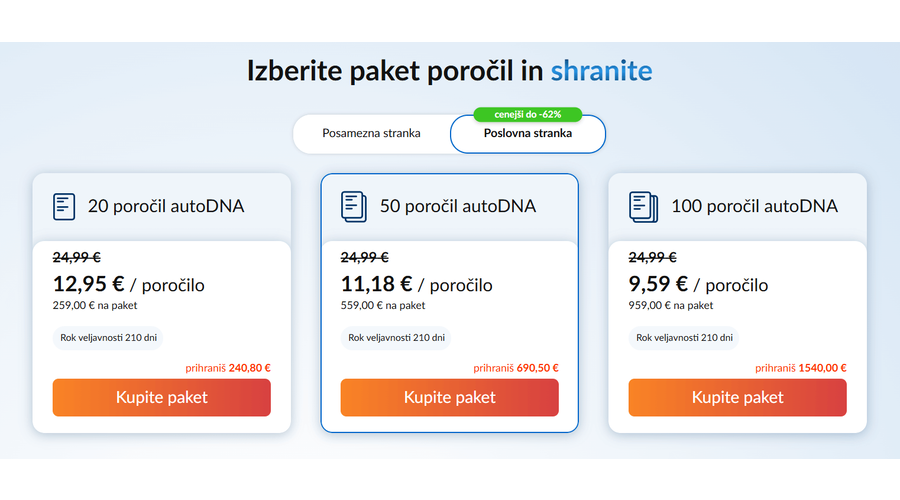Click the validity badge in 100-report card
900x500 pixels.
[685, 337]
